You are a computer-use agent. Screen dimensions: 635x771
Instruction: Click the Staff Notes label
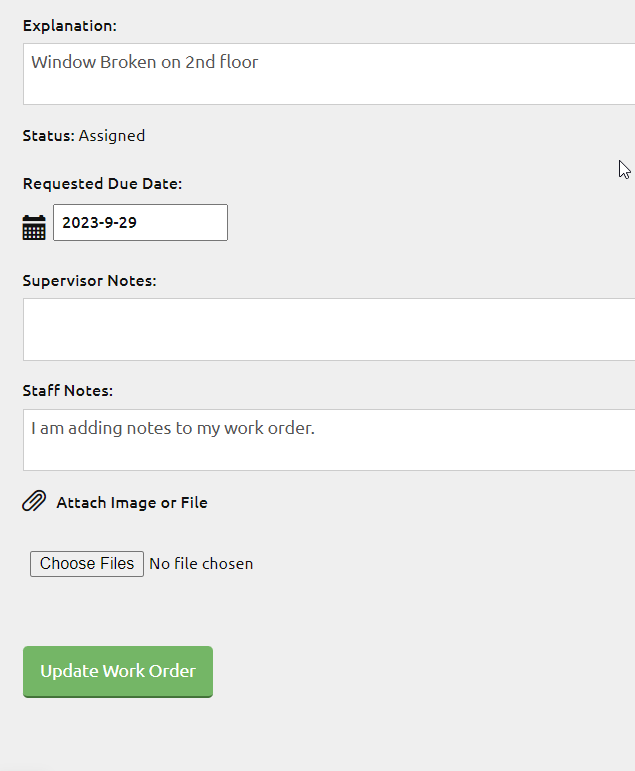[x=67, y=391]
